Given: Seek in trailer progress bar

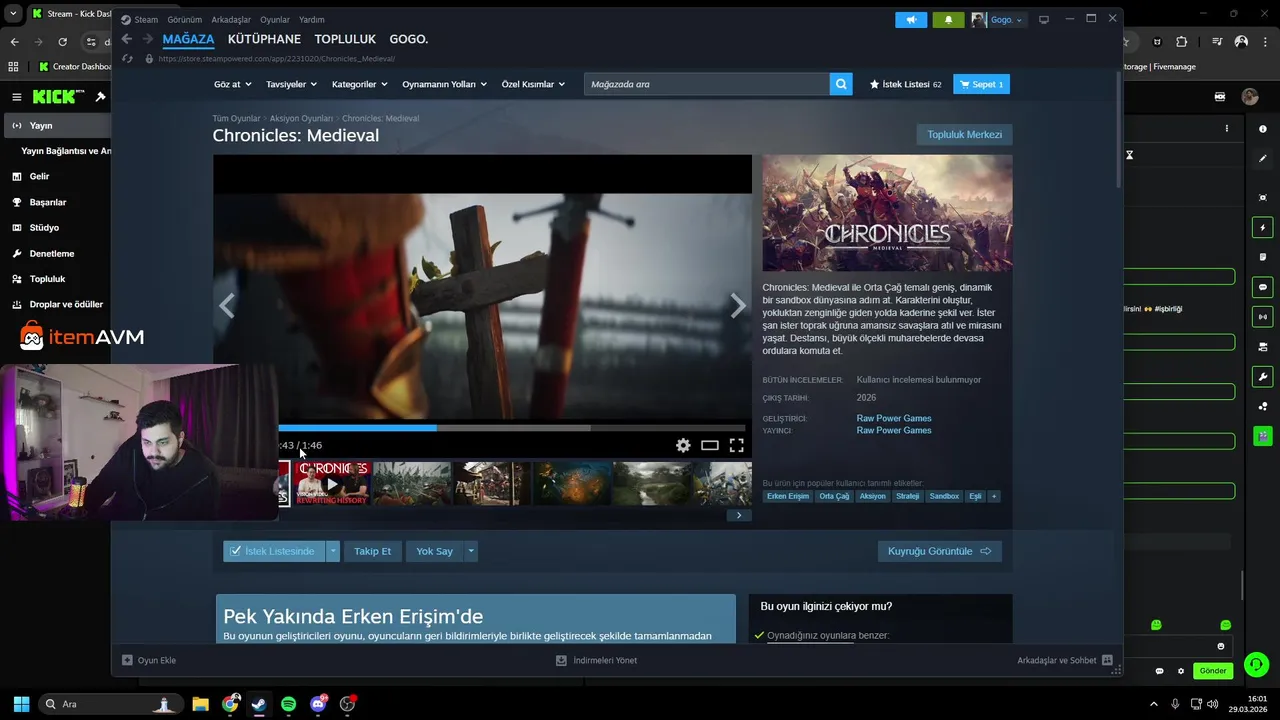Looking at the screenshot, I should pos(512,428).
